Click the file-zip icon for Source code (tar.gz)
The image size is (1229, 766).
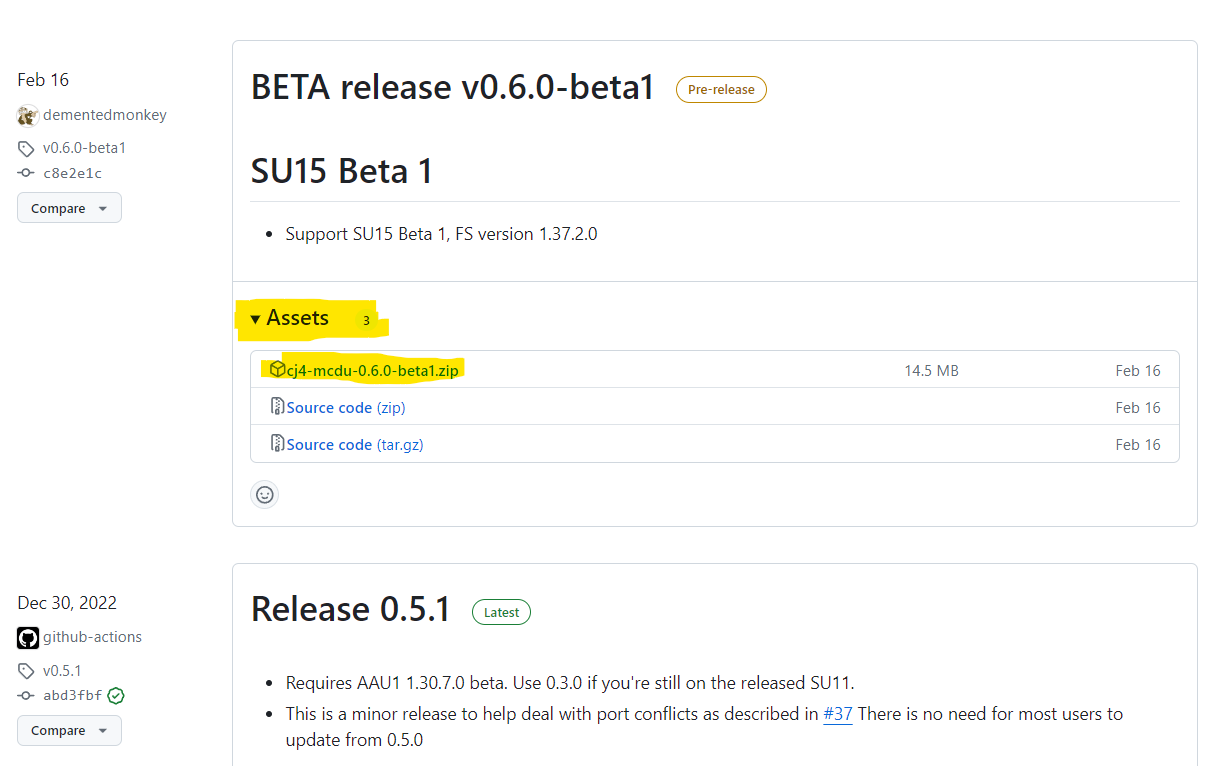click(278, 443)
